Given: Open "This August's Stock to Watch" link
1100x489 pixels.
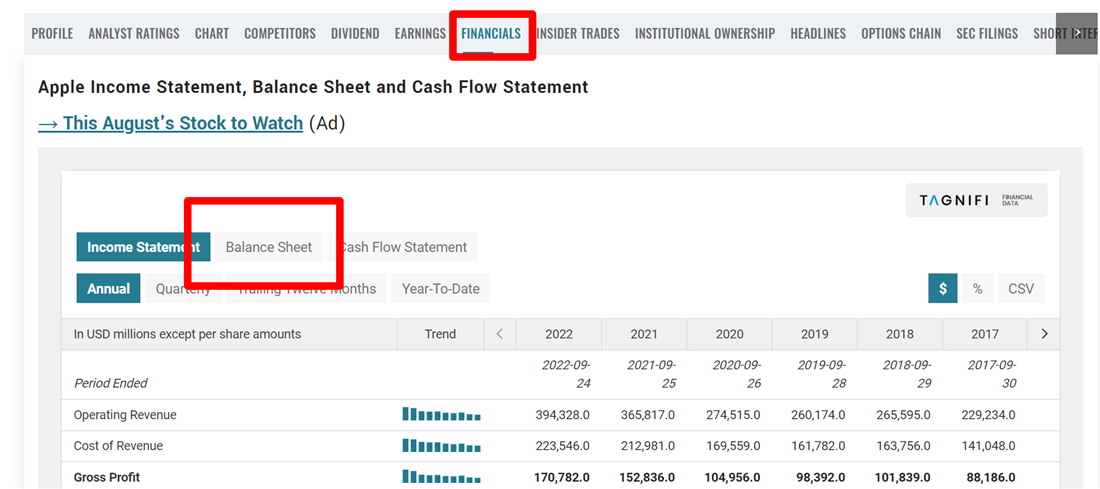Looking at the screenshot, I should tap(170, 123).
